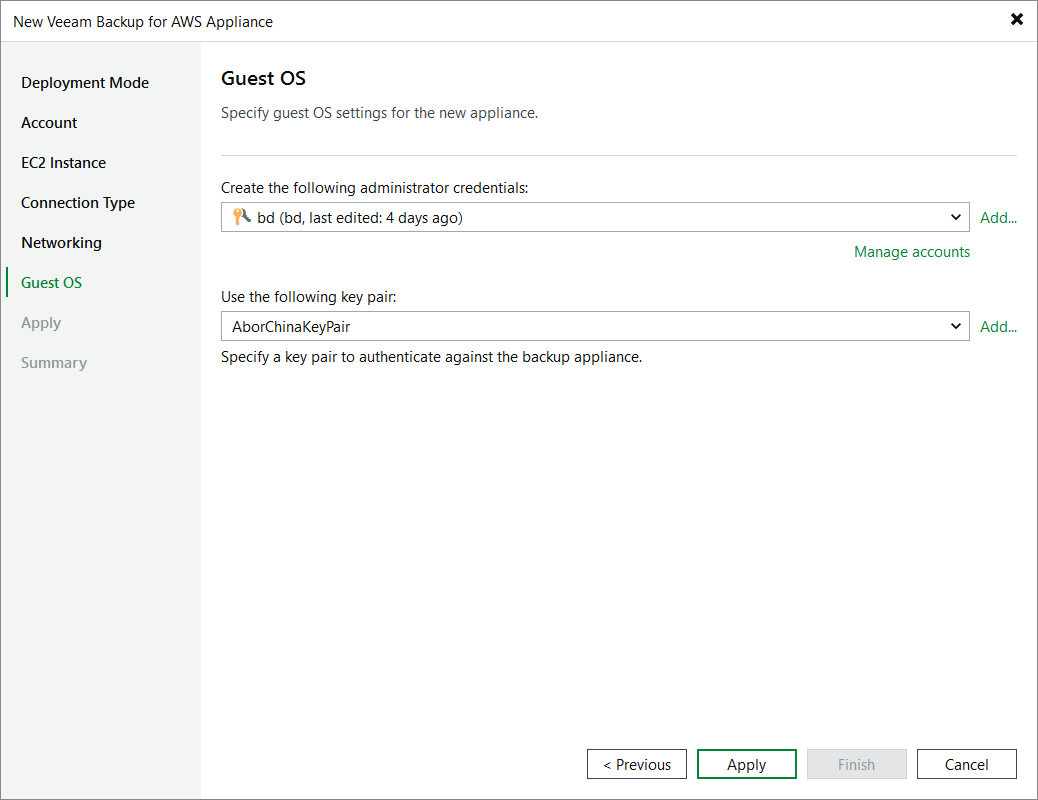Click the Previous button
The width and height of the screenshot is (1038, 800).
pos(637,764)
